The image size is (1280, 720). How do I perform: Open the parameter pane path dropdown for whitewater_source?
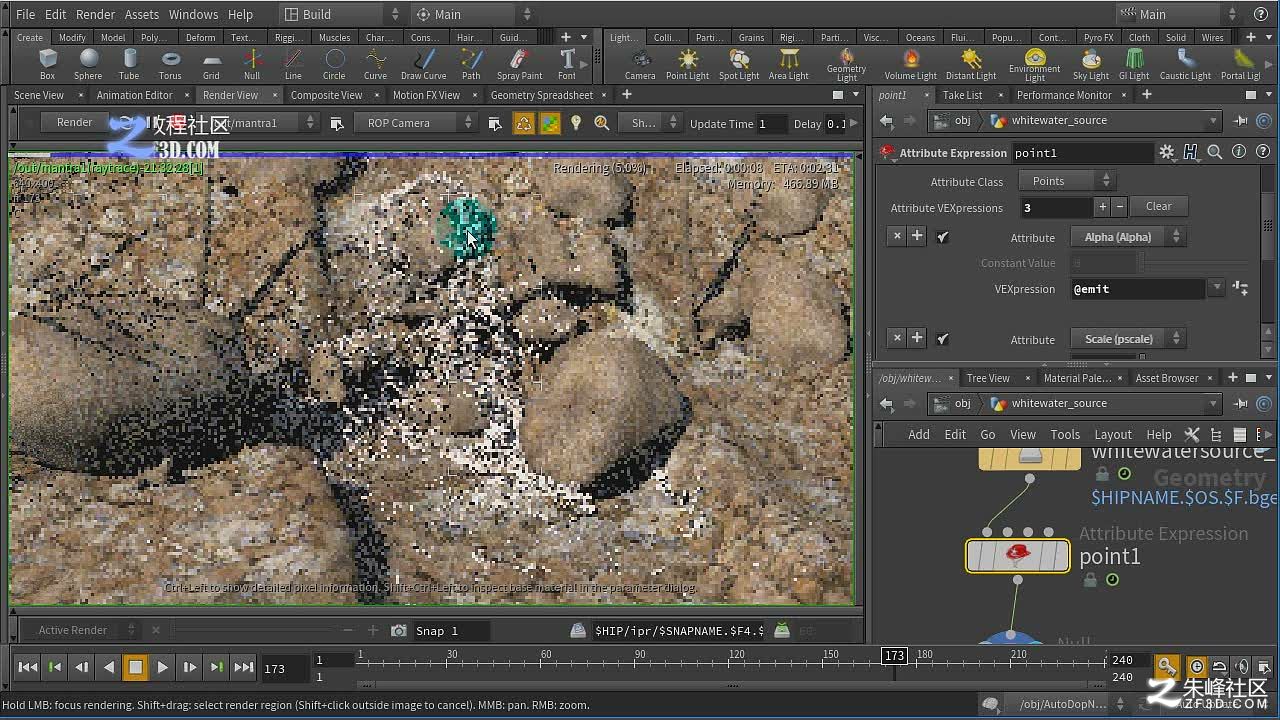click(1214, 120)
